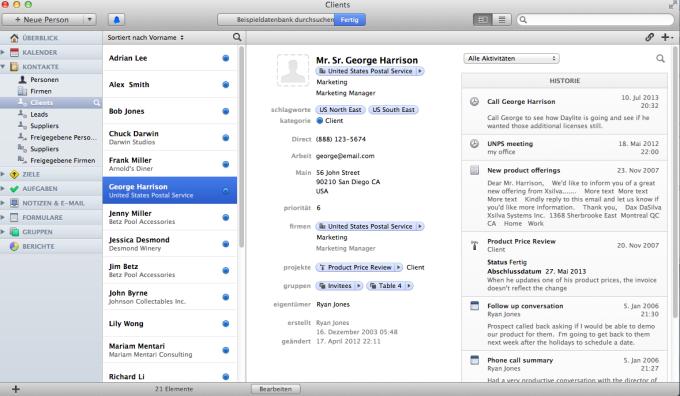The height and width of the screenshot is (396, 680).
Task: Click the fullscreen arrows in title bar
Action: pos(673,5)
